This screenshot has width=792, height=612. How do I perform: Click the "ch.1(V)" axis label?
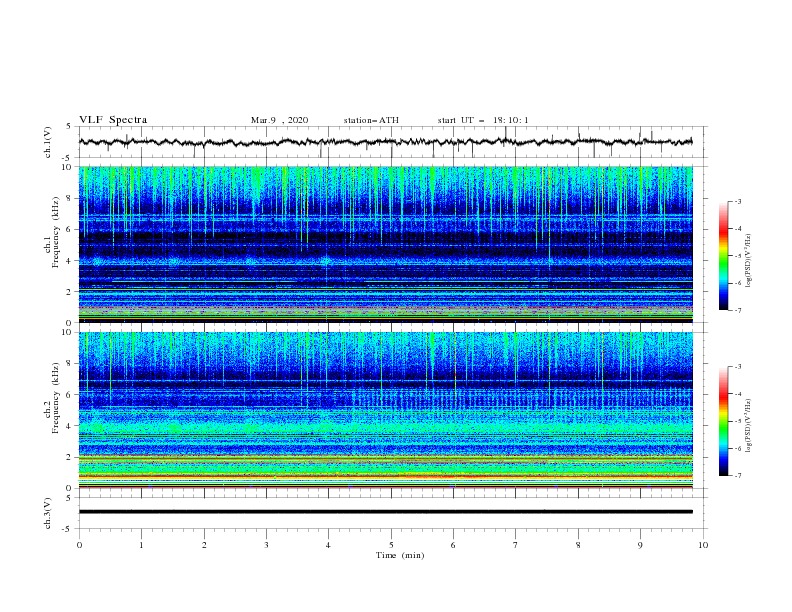click(48, 142)
